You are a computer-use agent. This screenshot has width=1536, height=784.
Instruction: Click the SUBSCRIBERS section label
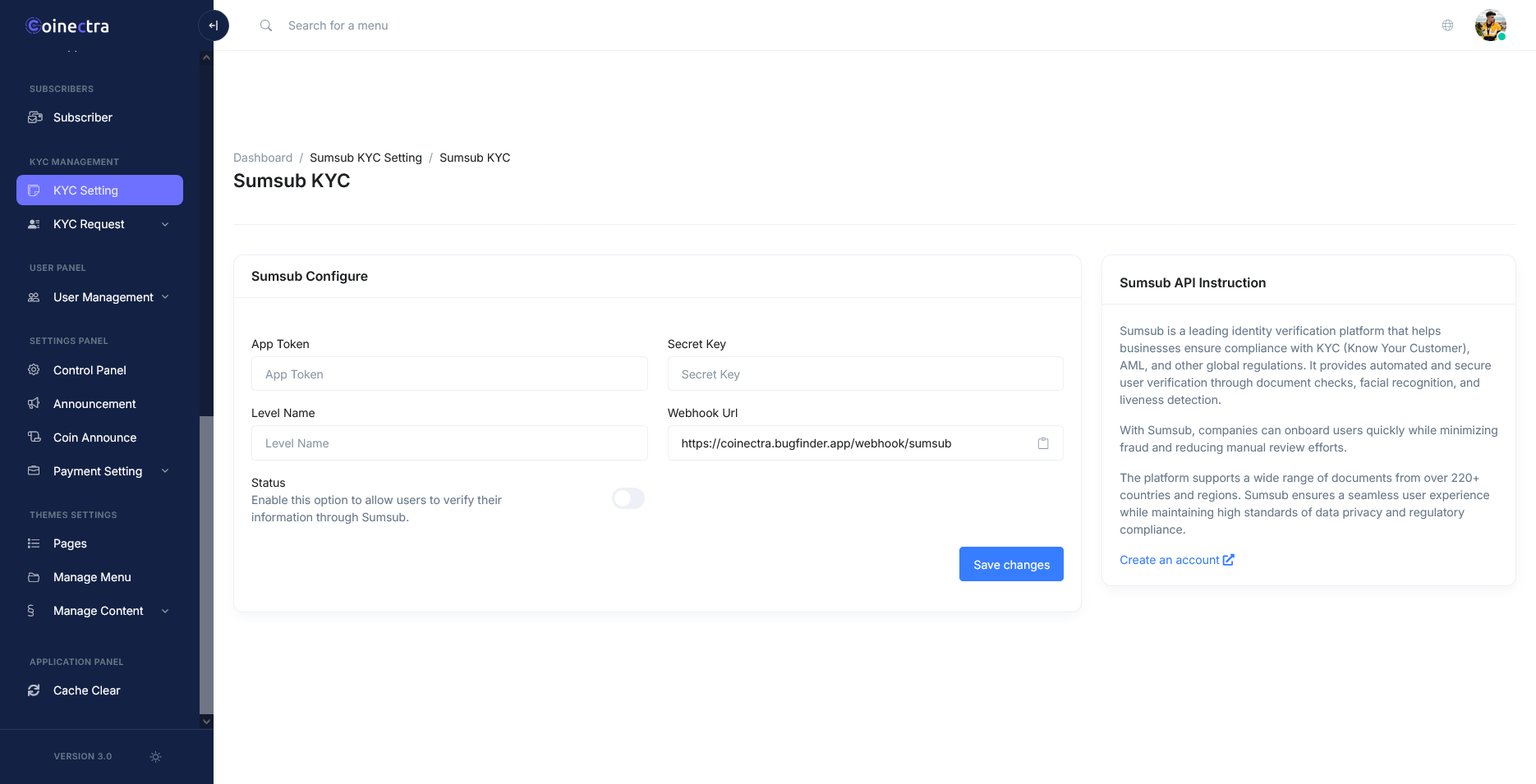click(x=62, y=89)
